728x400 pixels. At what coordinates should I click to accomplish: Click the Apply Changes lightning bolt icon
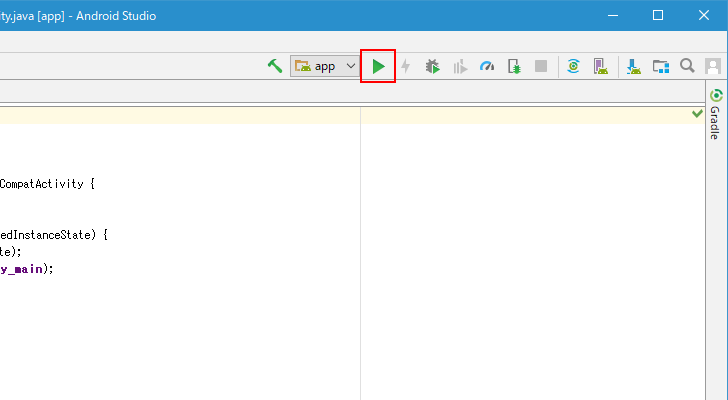tap(406, 66)
